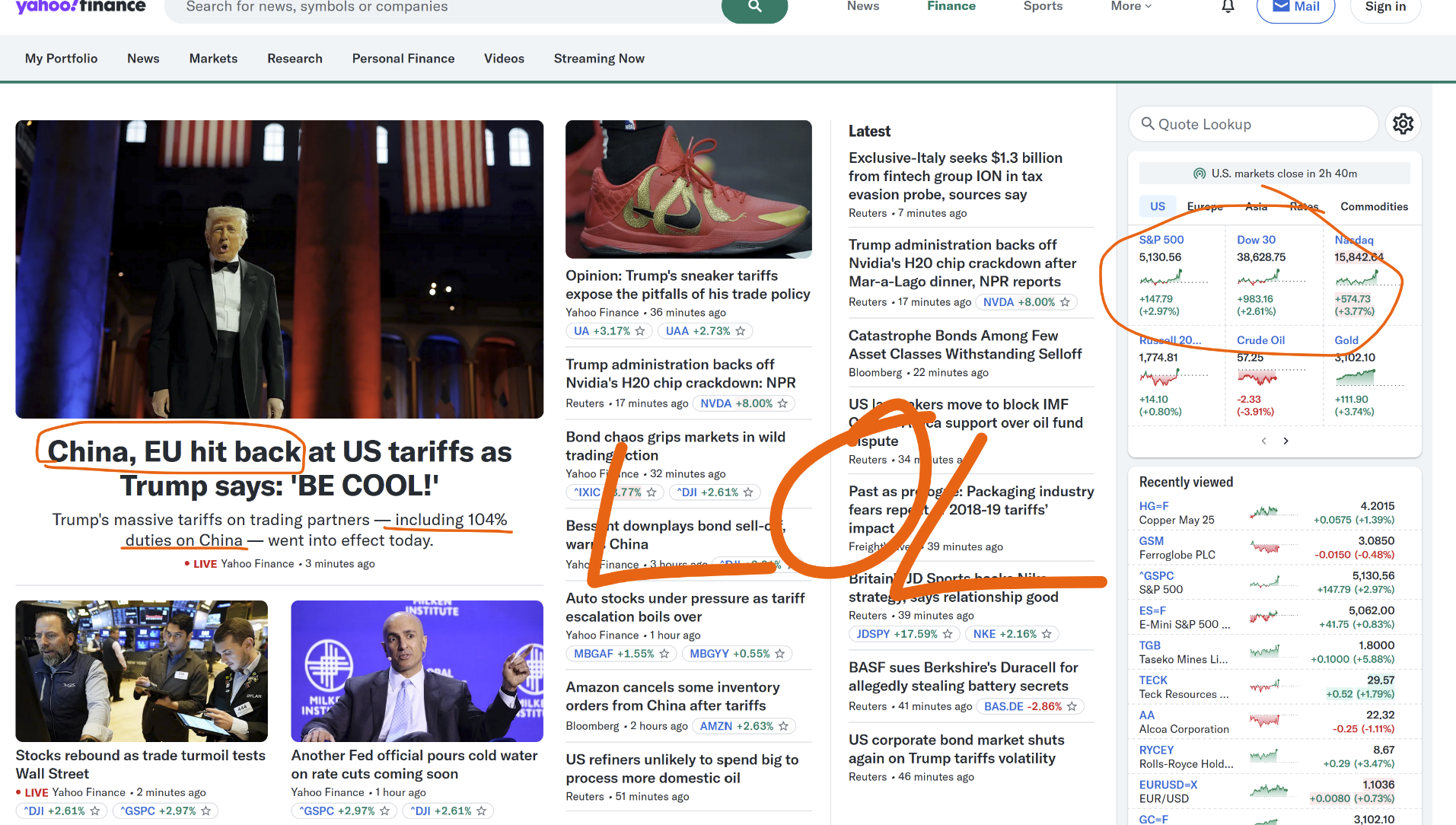Expand the More dropdown menu
Screen dimensions: 1456x825
tap(1131, 6)
